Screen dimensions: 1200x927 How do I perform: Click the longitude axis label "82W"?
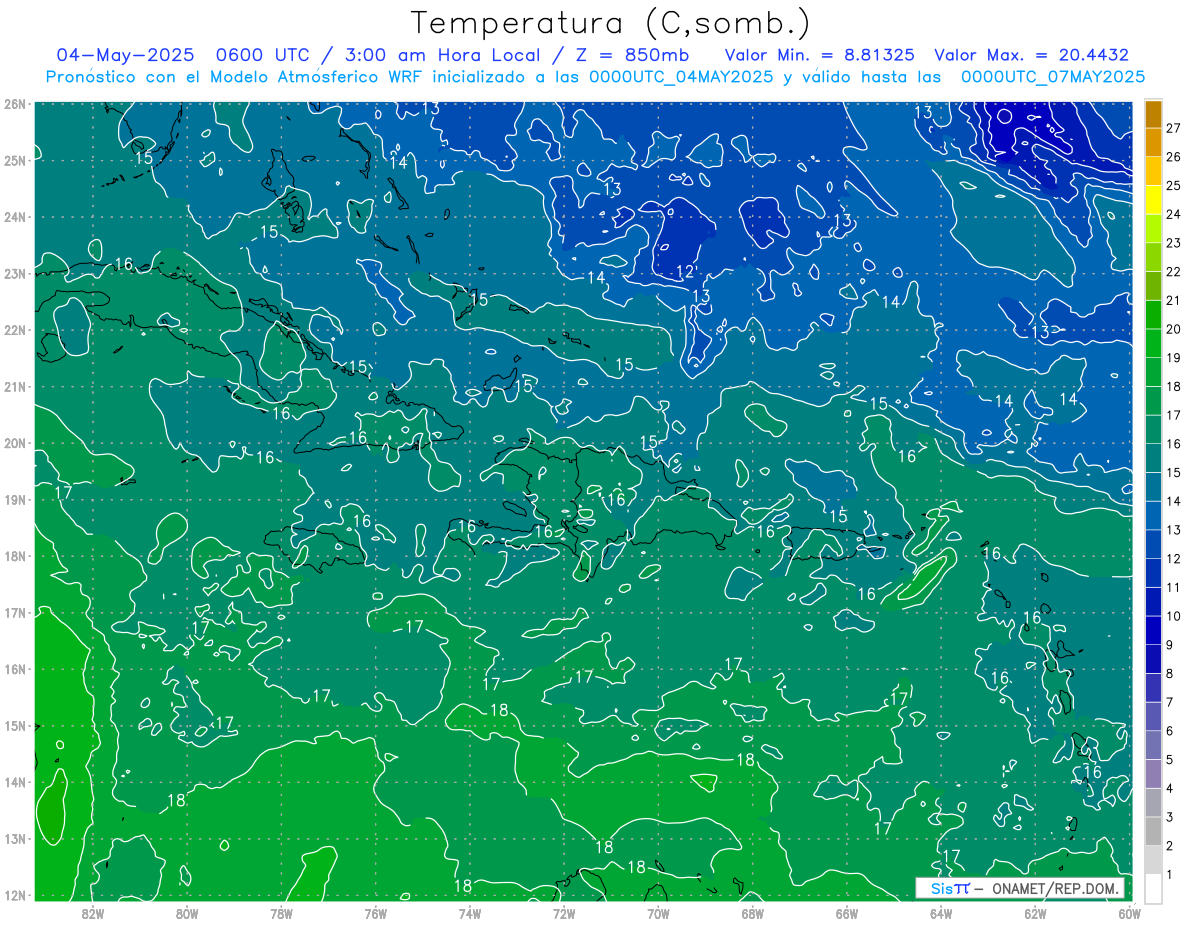click(x=93, y=912)
